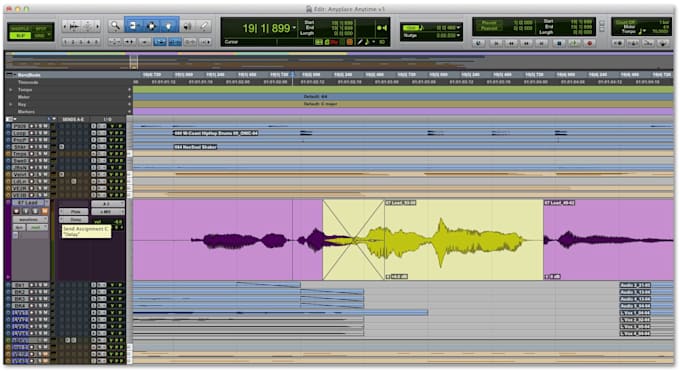Unmute the ET Lead track with the orange M
The width and height of the screenshot is (680, 373).
click(44, 211)
